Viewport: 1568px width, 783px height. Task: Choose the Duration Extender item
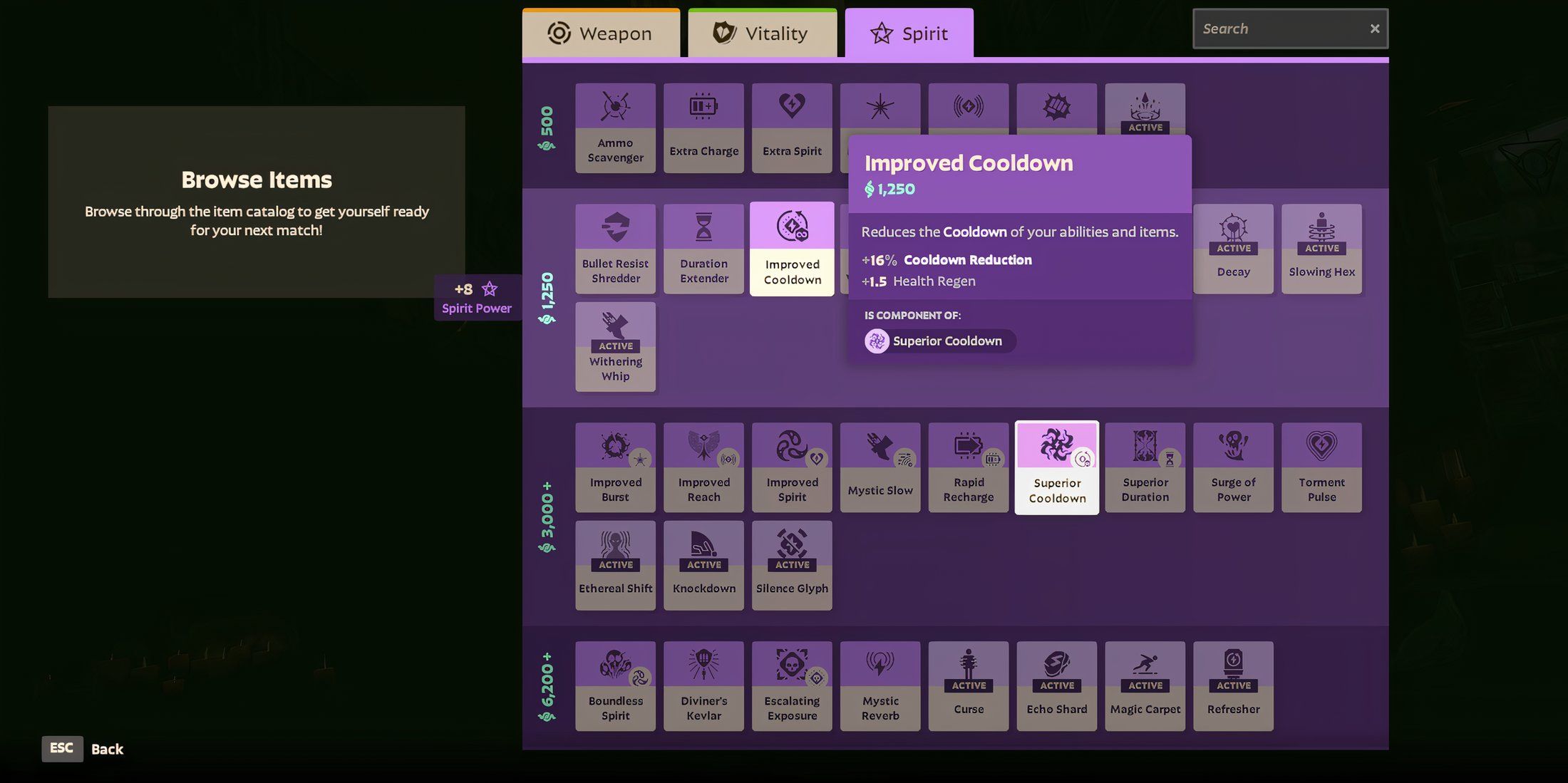pos(703,249)
